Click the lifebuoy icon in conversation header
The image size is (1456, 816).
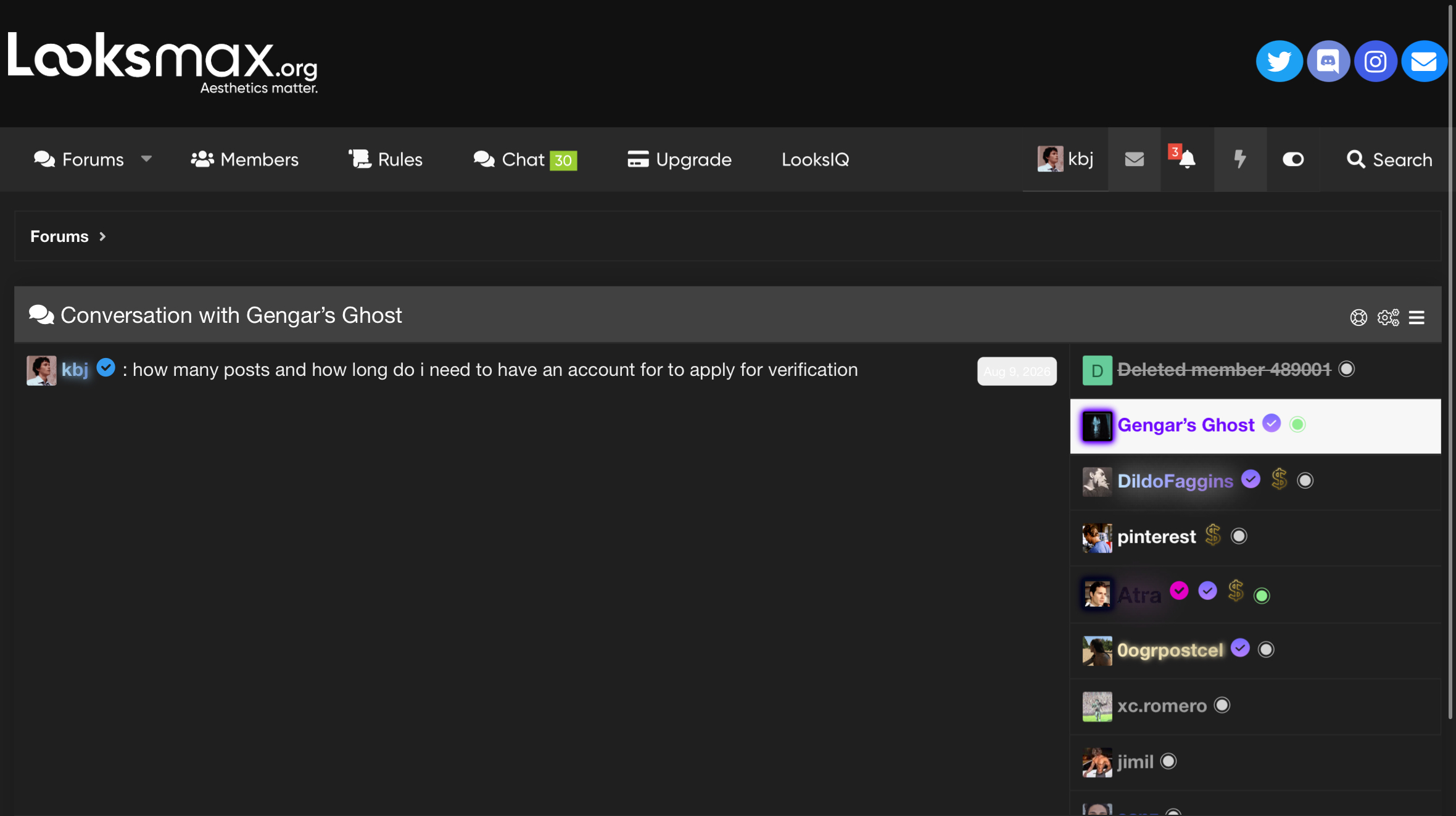[x=1359, y=317]
